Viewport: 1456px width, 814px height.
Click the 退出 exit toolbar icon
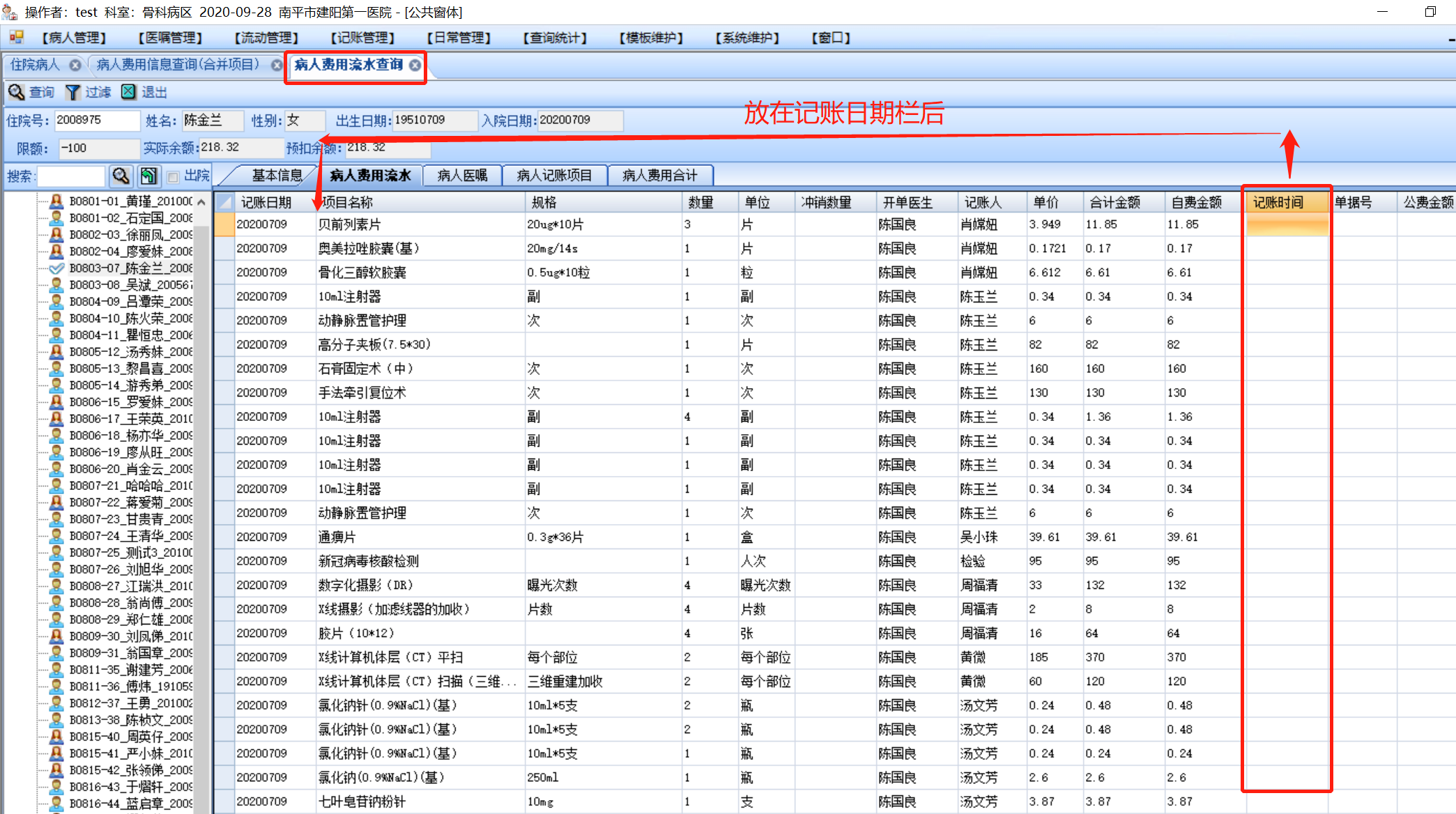pos(129,92)
